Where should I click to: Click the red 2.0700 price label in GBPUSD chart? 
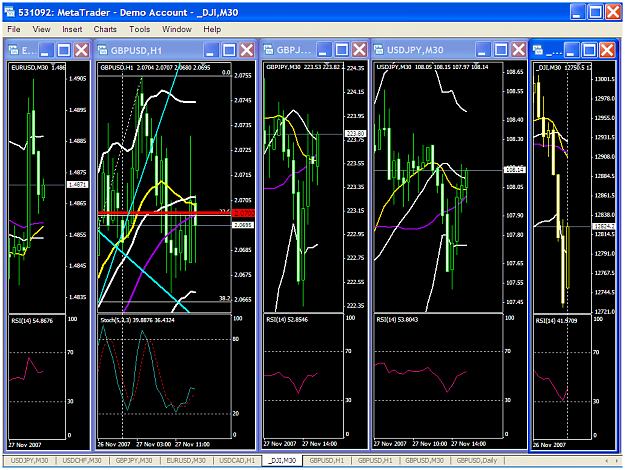click(x=243, y=213)
